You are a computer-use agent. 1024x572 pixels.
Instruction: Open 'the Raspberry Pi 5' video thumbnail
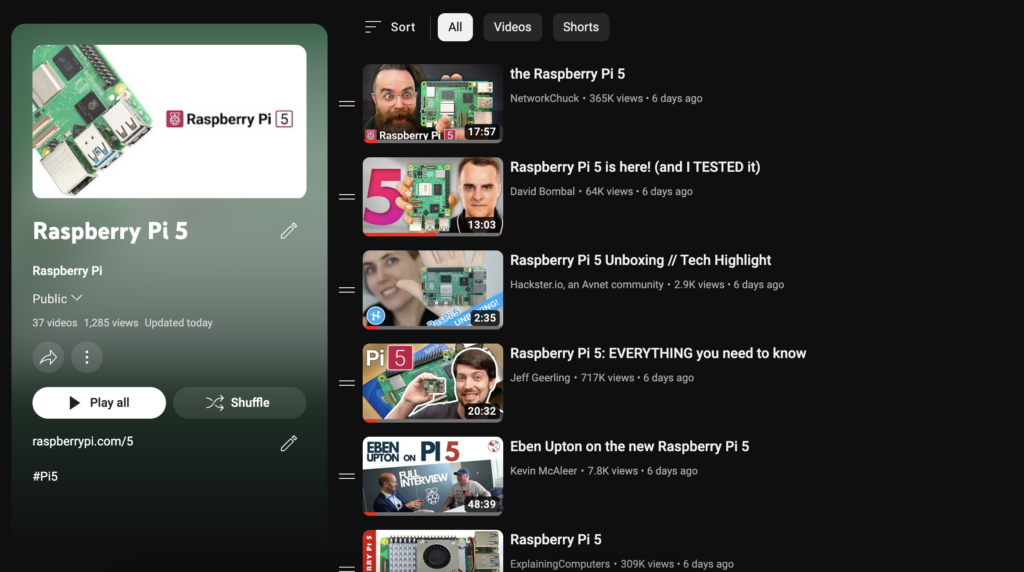click(433, 103)
